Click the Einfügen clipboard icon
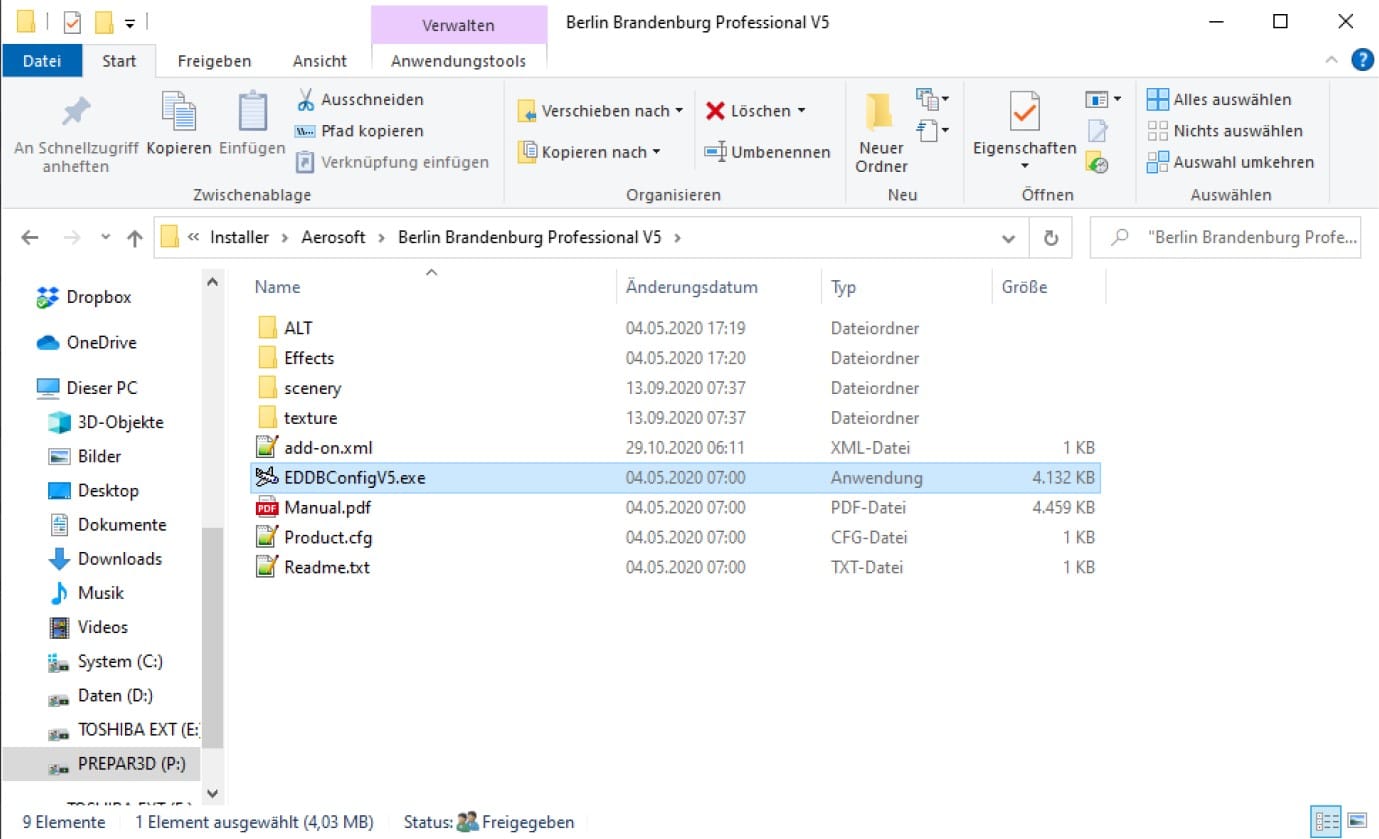The width and height of the screenshot is (1379, 839). point(252,112)
